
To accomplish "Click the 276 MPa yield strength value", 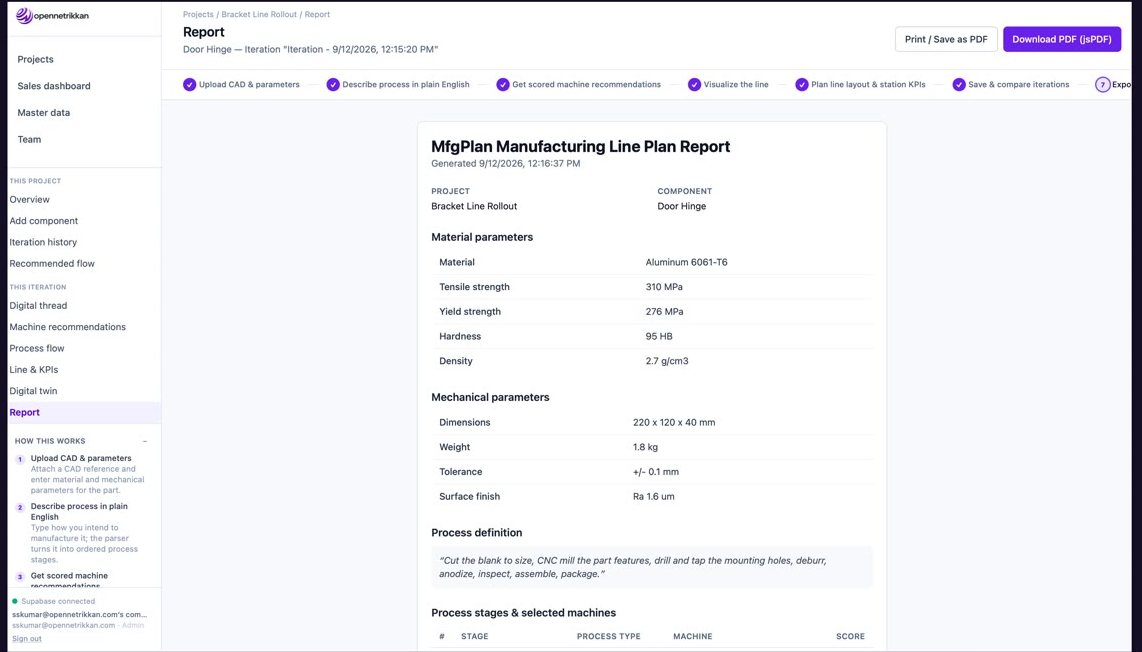I will click(664, 312).
